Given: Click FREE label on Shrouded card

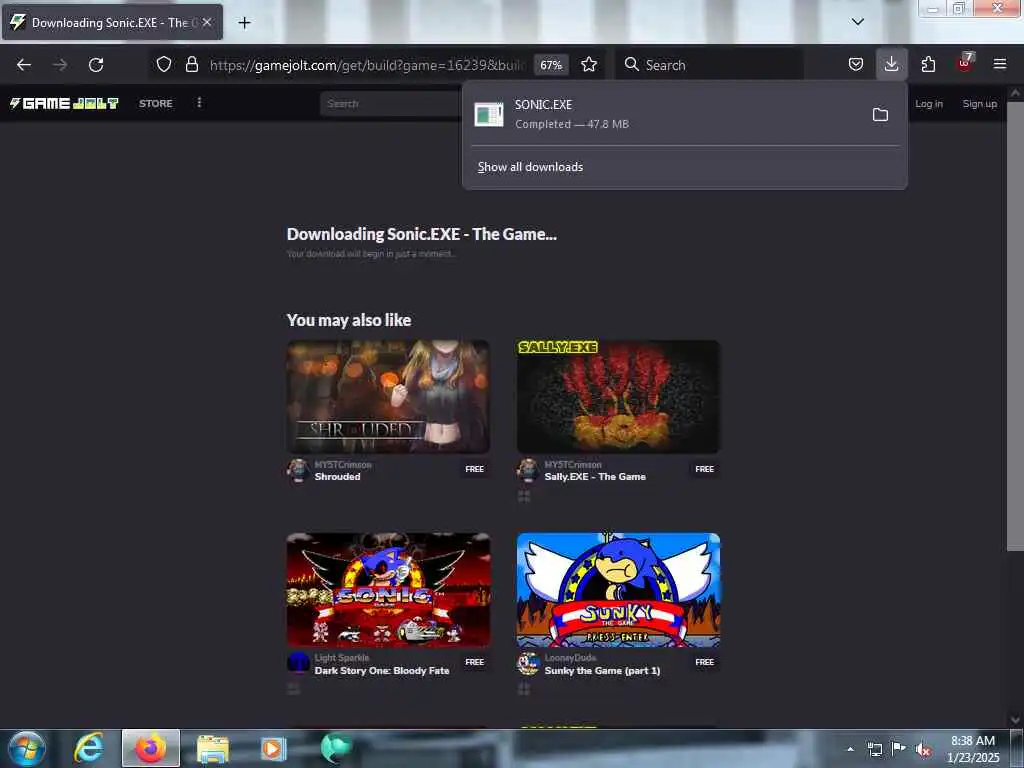Looking at the screenshot, I should [475, 469].
